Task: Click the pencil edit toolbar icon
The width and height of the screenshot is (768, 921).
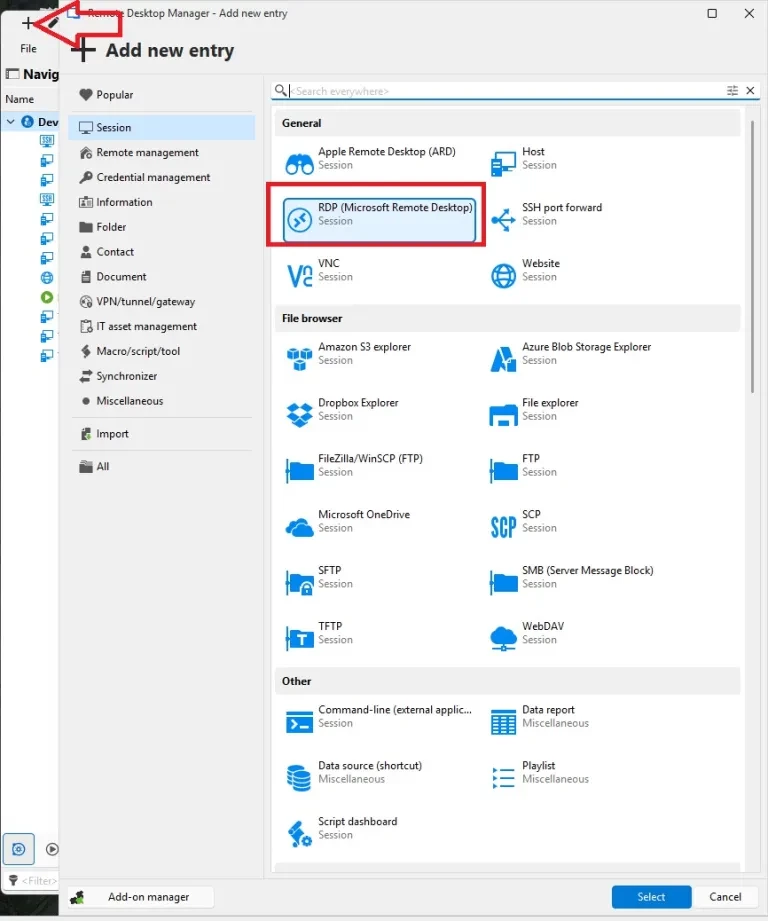Action: pyautogui.click(x=53, y=23)
